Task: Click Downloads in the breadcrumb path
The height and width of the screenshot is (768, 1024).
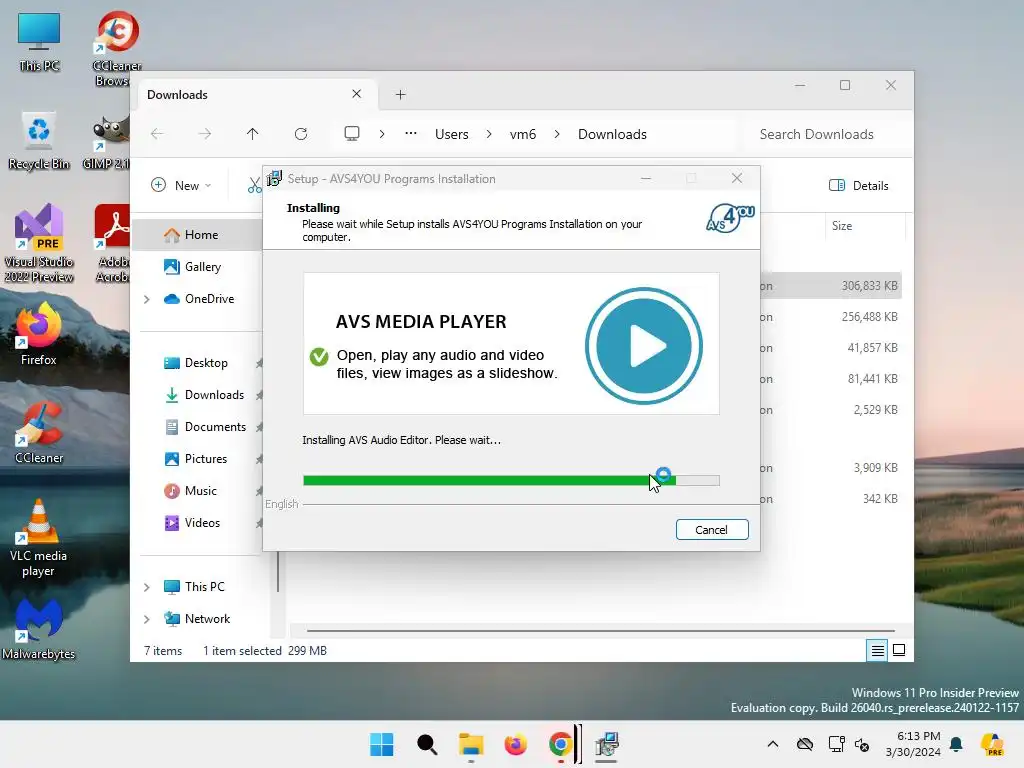Action: click(x=613, y=134)
